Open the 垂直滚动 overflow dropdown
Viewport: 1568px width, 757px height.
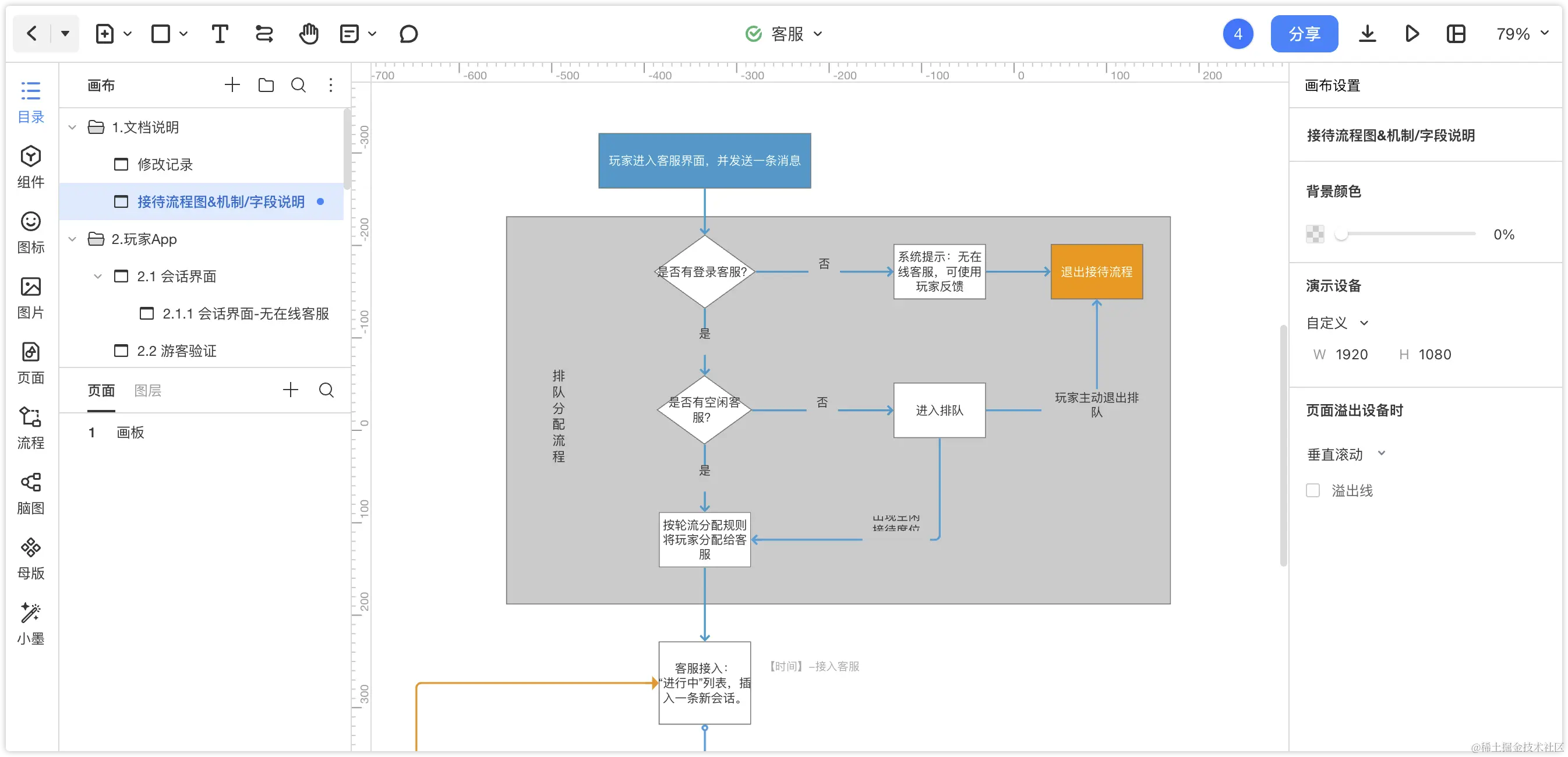(1346, 454)
